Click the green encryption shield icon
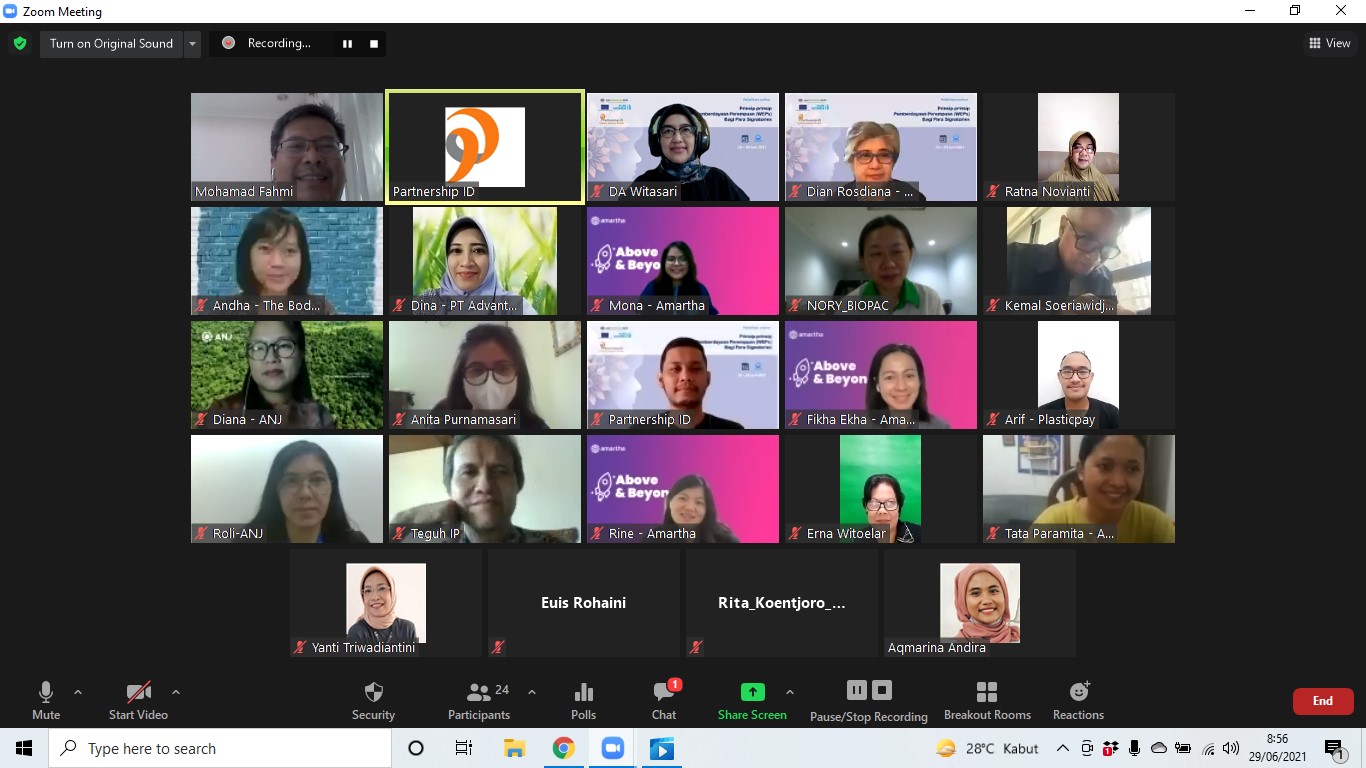The height and width of the screenshot is (768, 1366). [x=20, y=43]
